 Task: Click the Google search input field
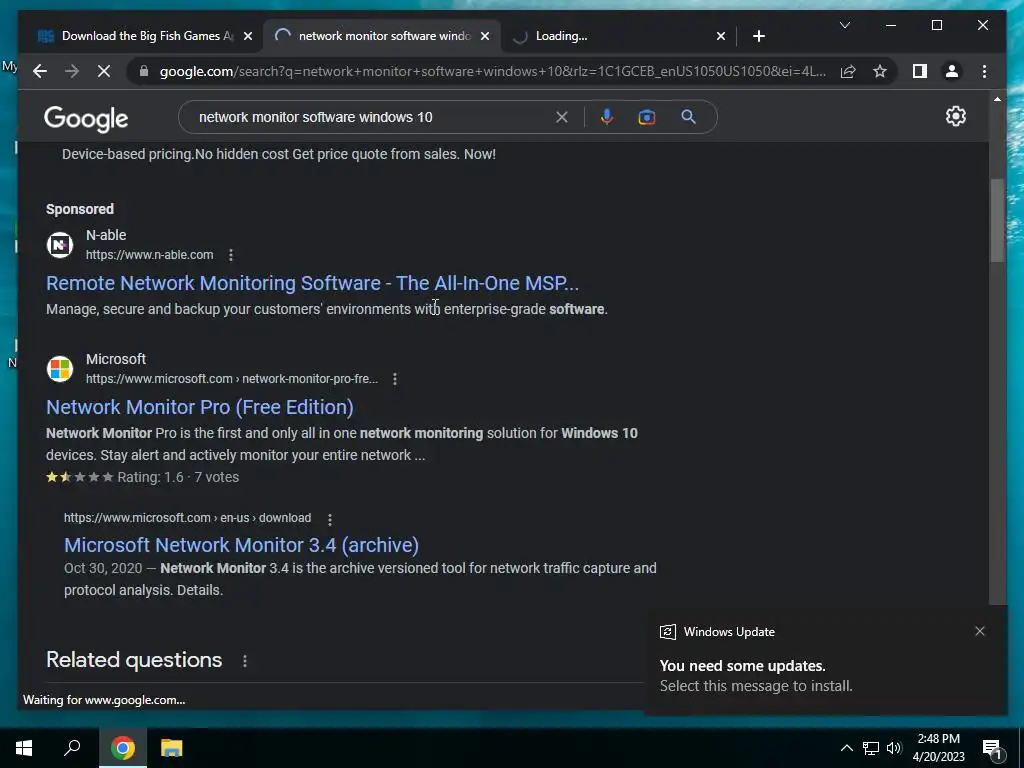[372, 117]
